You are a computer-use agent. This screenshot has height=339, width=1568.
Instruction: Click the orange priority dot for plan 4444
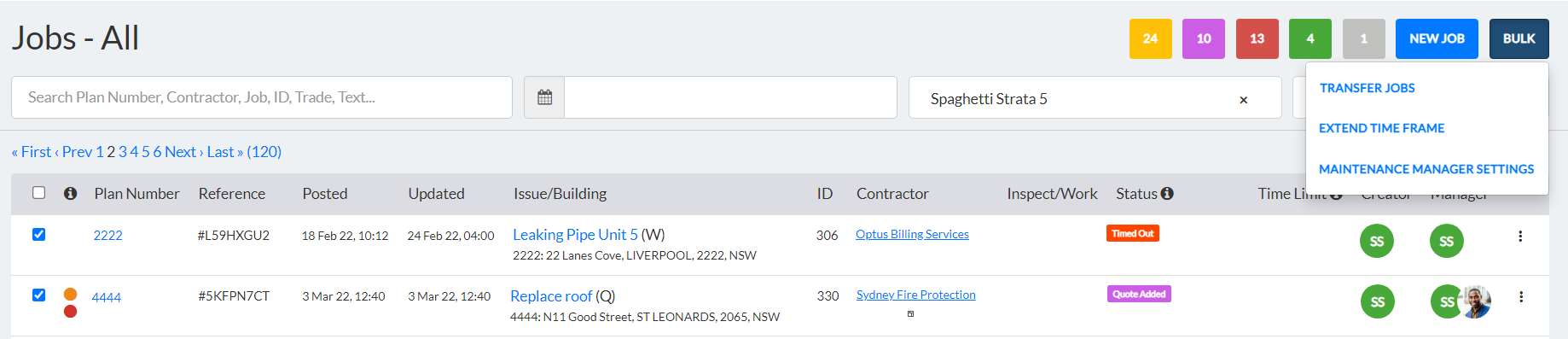71,295
